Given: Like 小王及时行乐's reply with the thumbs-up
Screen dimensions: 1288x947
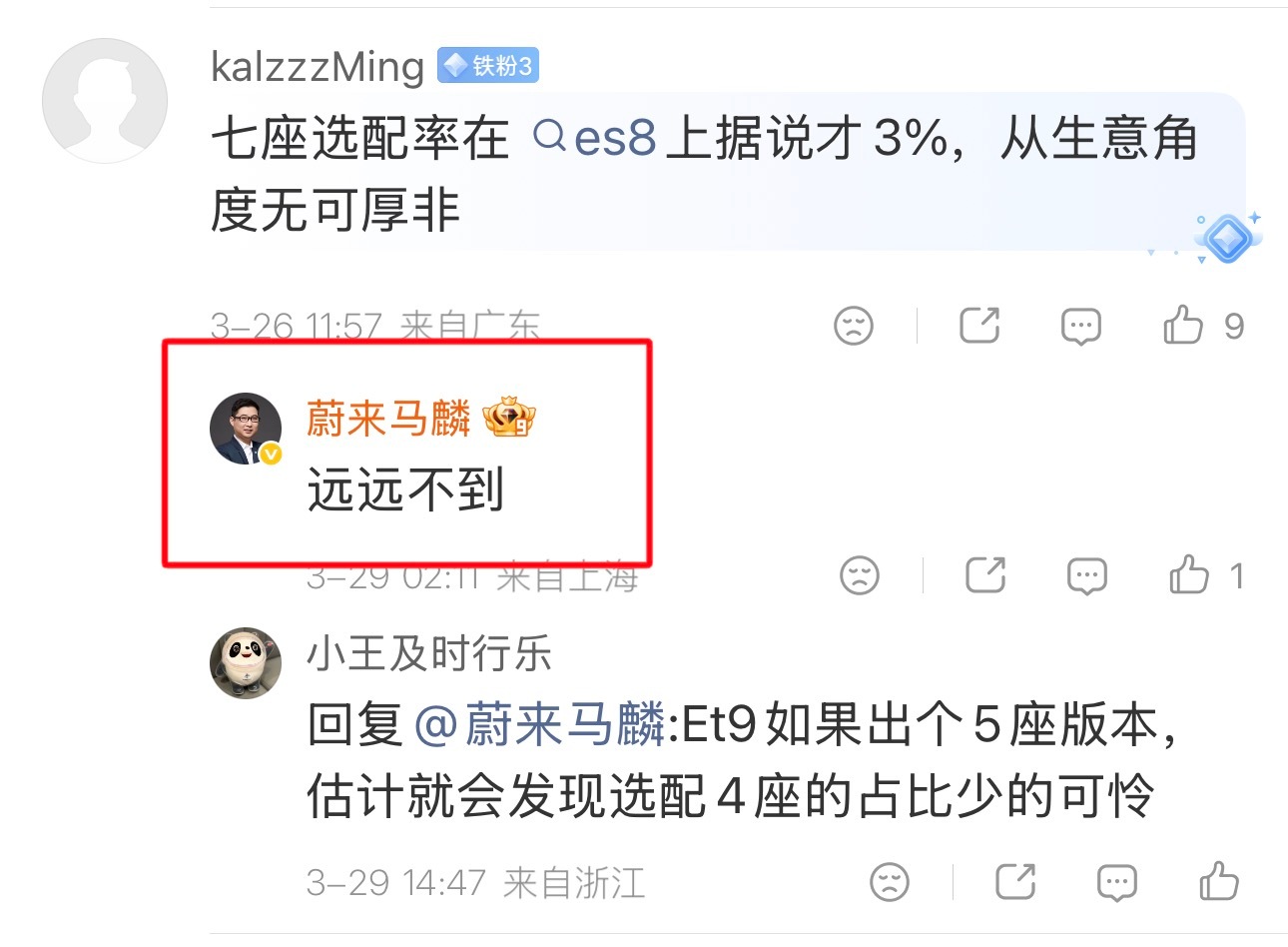Looking at the screenshot, I should 1219,882.
